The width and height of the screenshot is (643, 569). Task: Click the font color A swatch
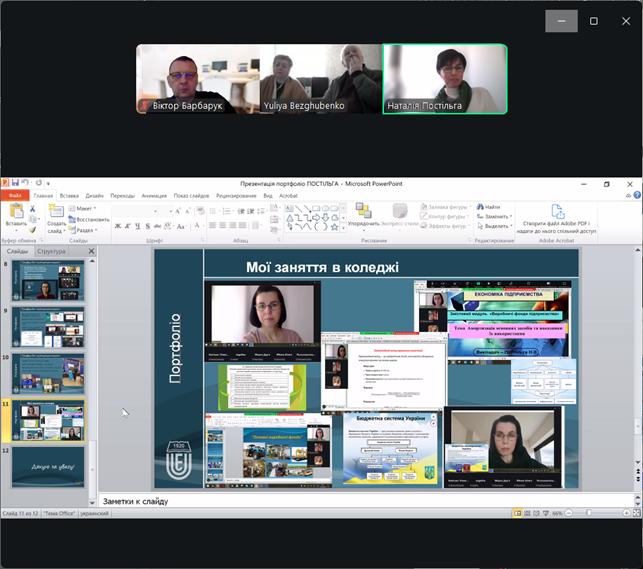[197, 225]
